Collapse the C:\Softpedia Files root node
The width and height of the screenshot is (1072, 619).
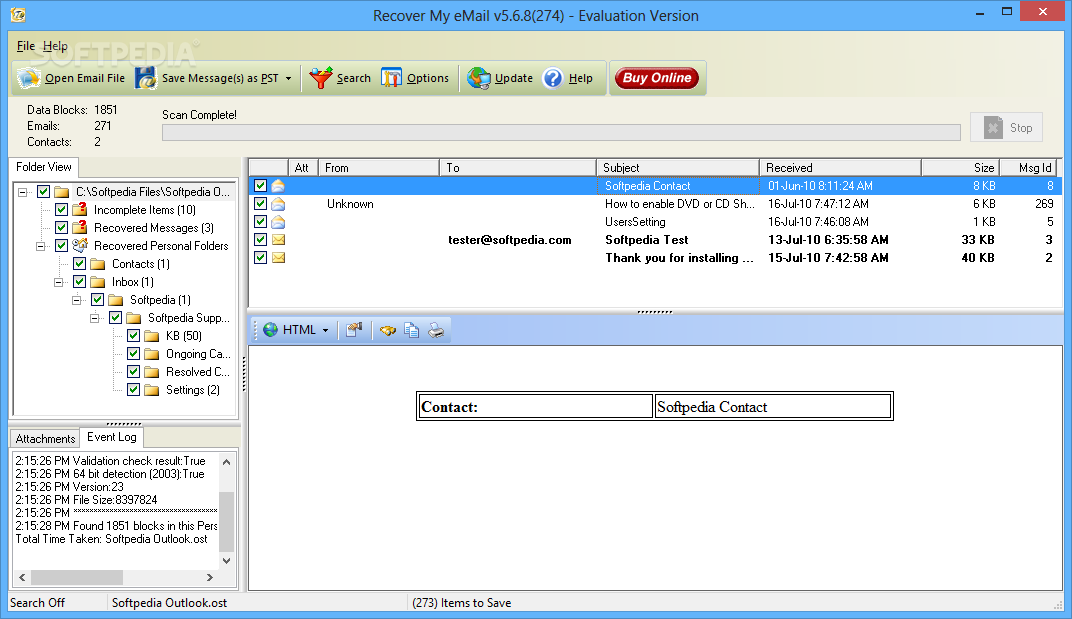coord(23,192)
